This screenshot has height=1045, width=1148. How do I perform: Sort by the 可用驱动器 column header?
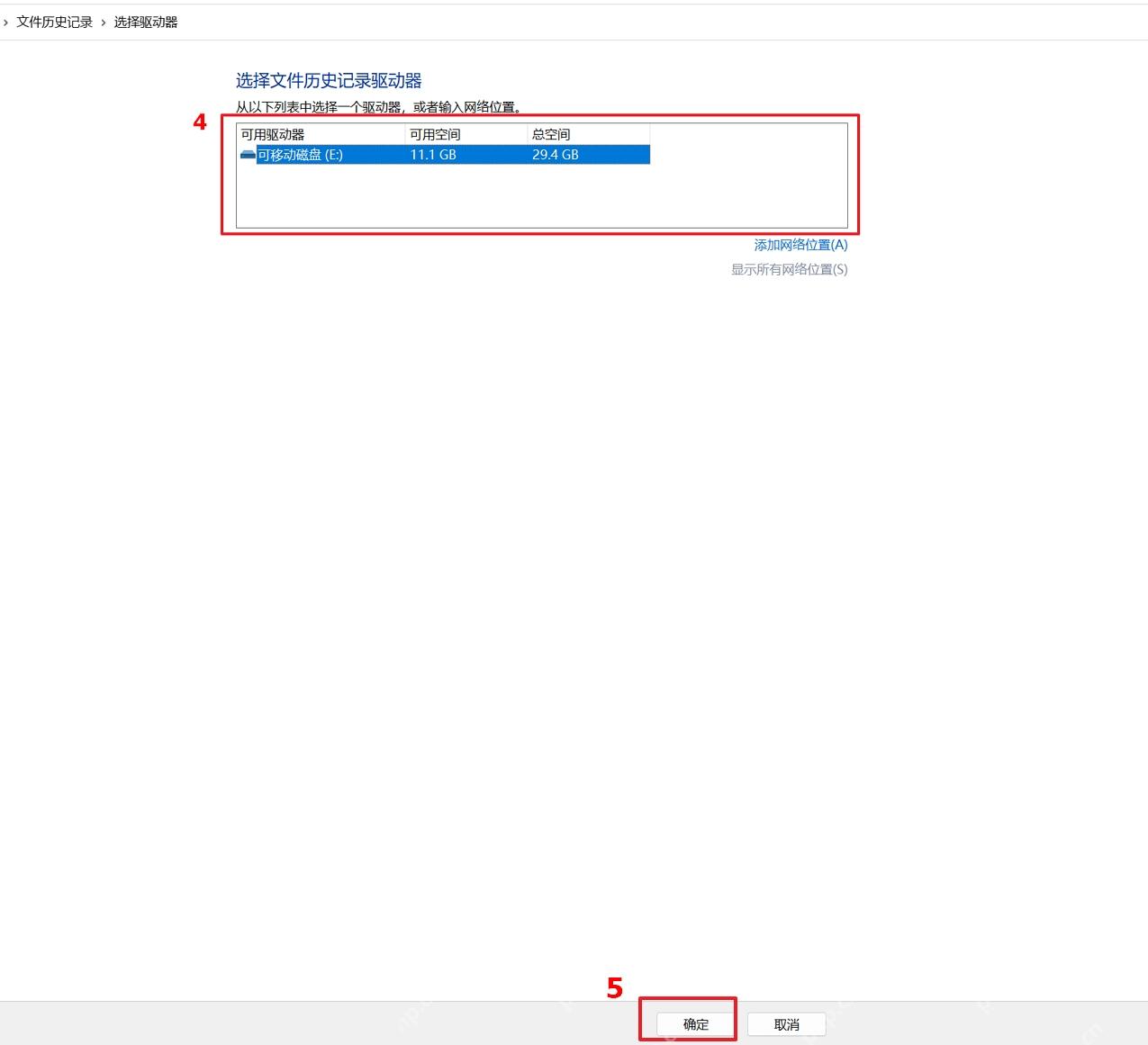tap(321, 134)
